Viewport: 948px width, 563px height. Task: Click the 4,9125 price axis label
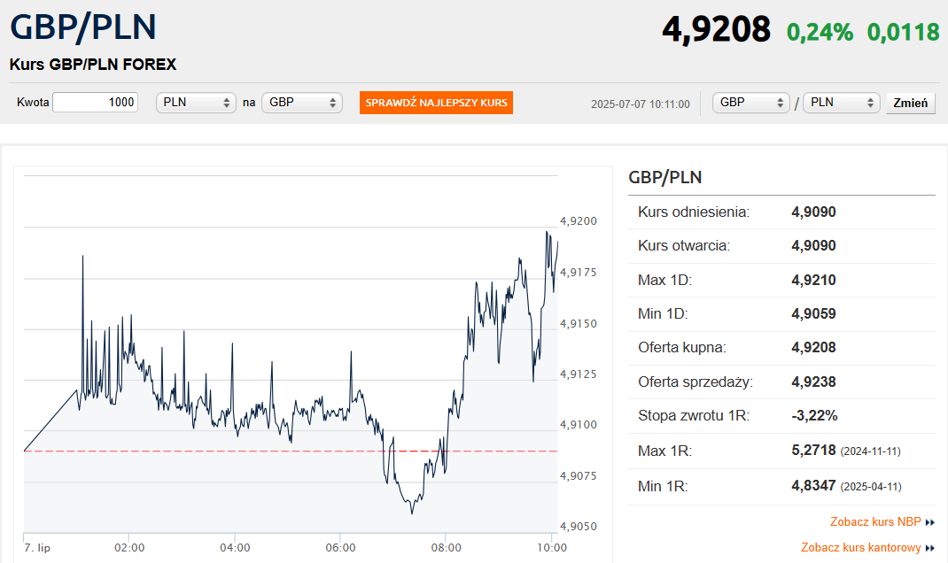[579, 374]
